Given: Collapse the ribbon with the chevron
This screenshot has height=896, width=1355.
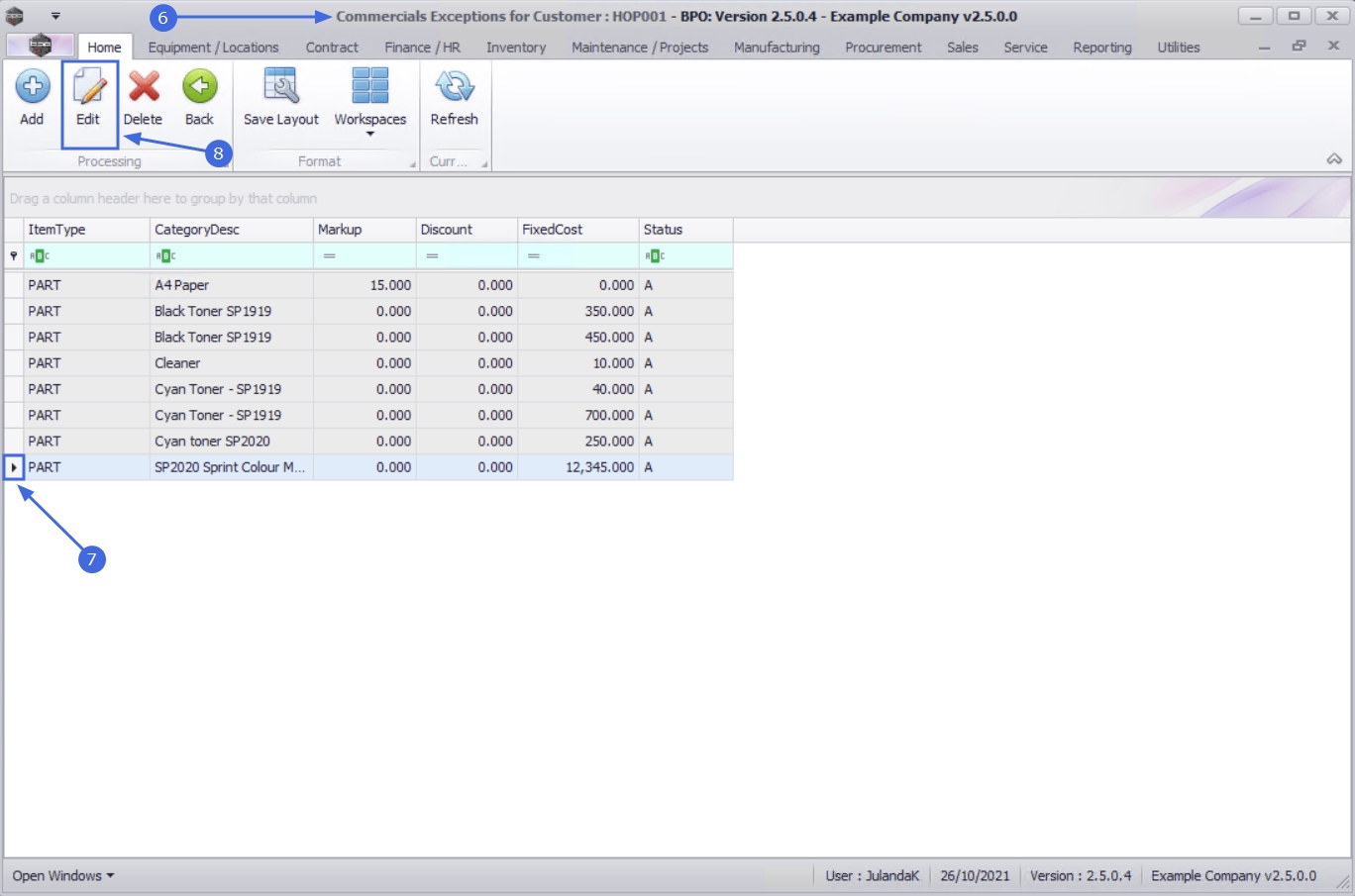Looking at the screenshot, I should coord(1334,159).
